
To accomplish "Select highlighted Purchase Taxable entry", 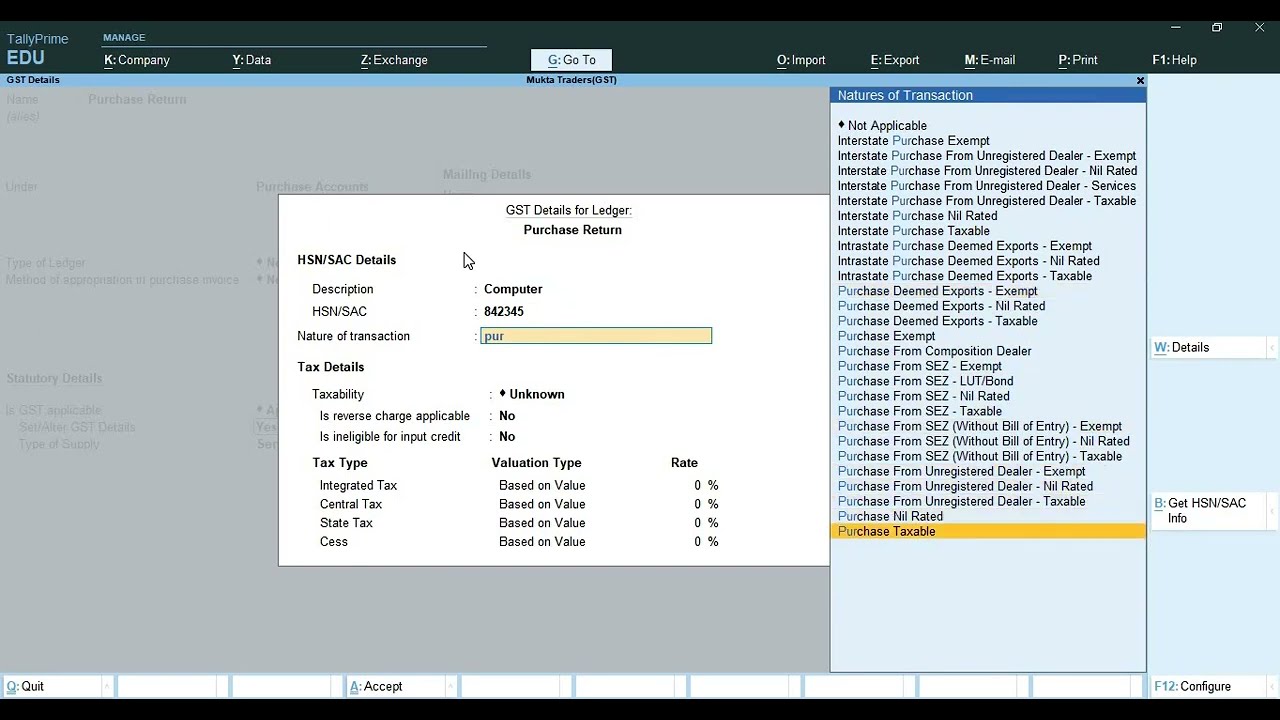I will pos(988,531).
